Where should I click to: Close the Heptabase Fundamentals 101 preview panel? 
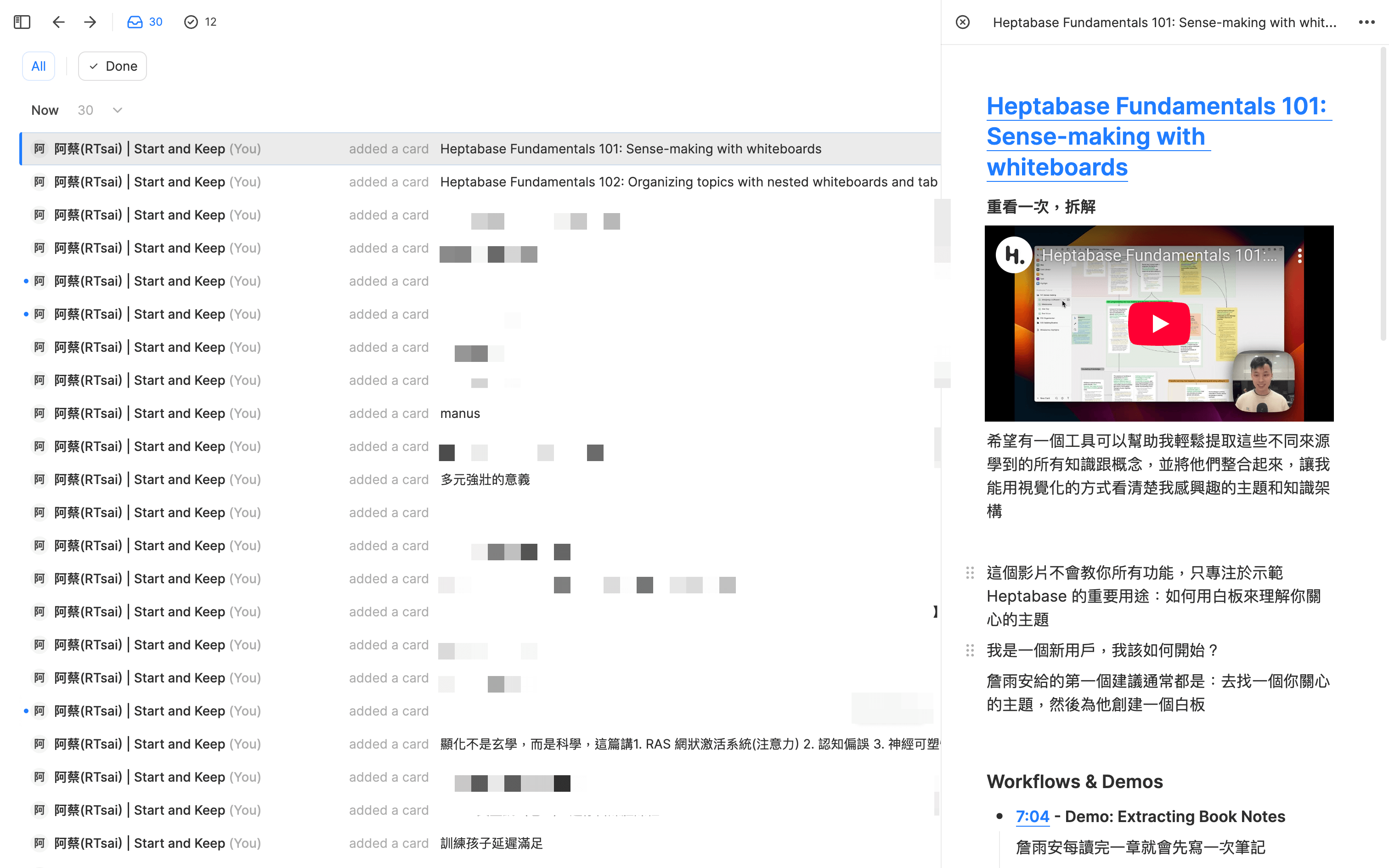point(963,22)
